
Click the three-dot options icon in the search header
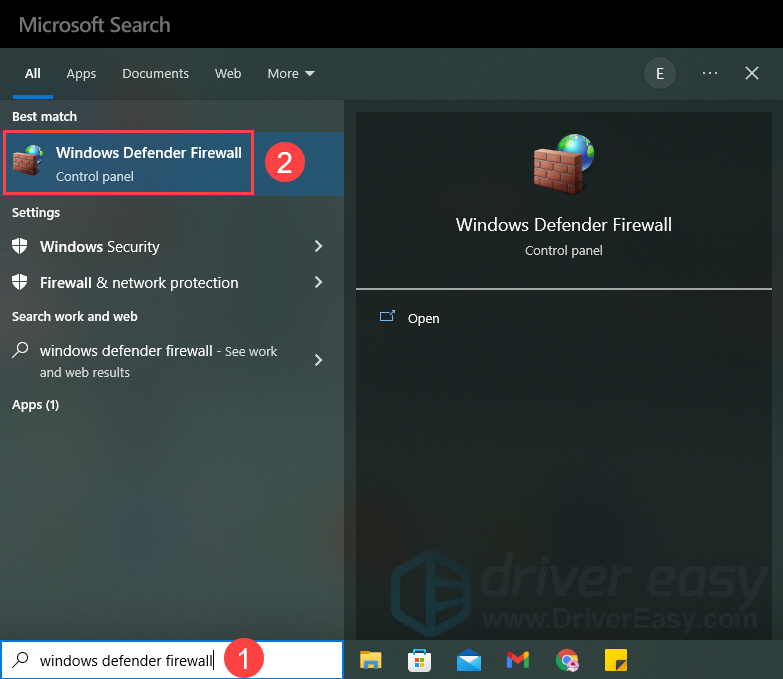(x=710, y=73)
